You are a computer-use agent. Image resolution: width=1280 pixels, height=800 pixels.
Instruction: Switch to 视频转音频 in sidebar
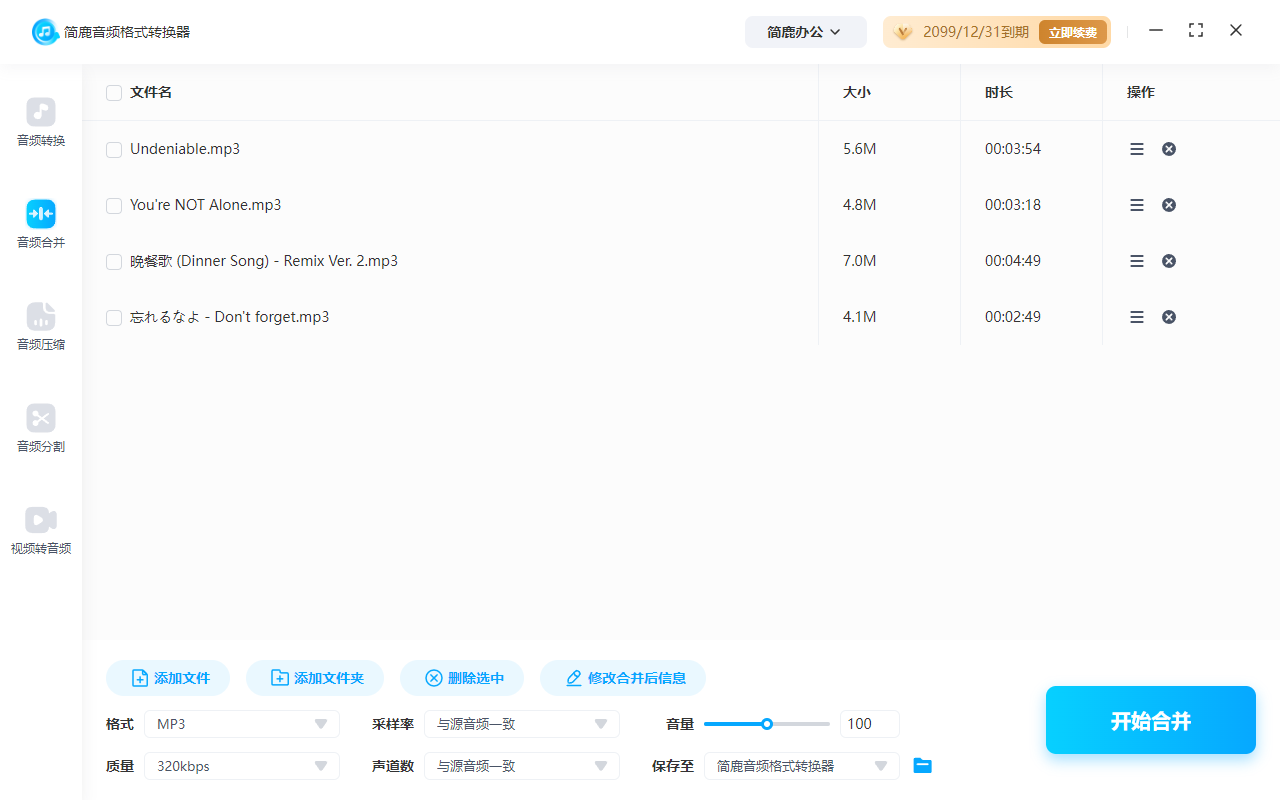pos(41,531)
